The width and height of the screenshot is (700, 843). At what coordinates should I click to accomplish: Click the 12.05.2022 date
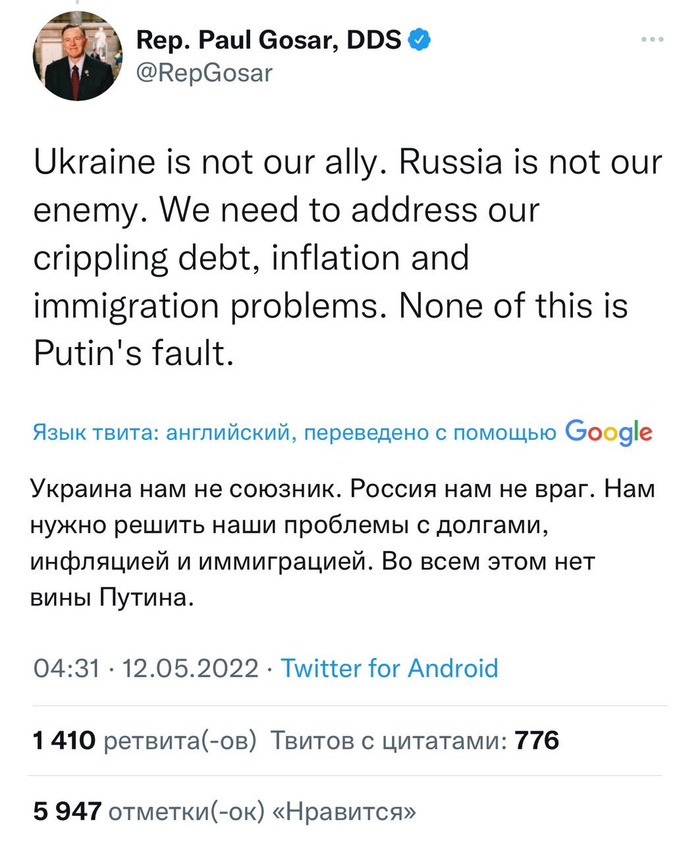pos(189,668)
